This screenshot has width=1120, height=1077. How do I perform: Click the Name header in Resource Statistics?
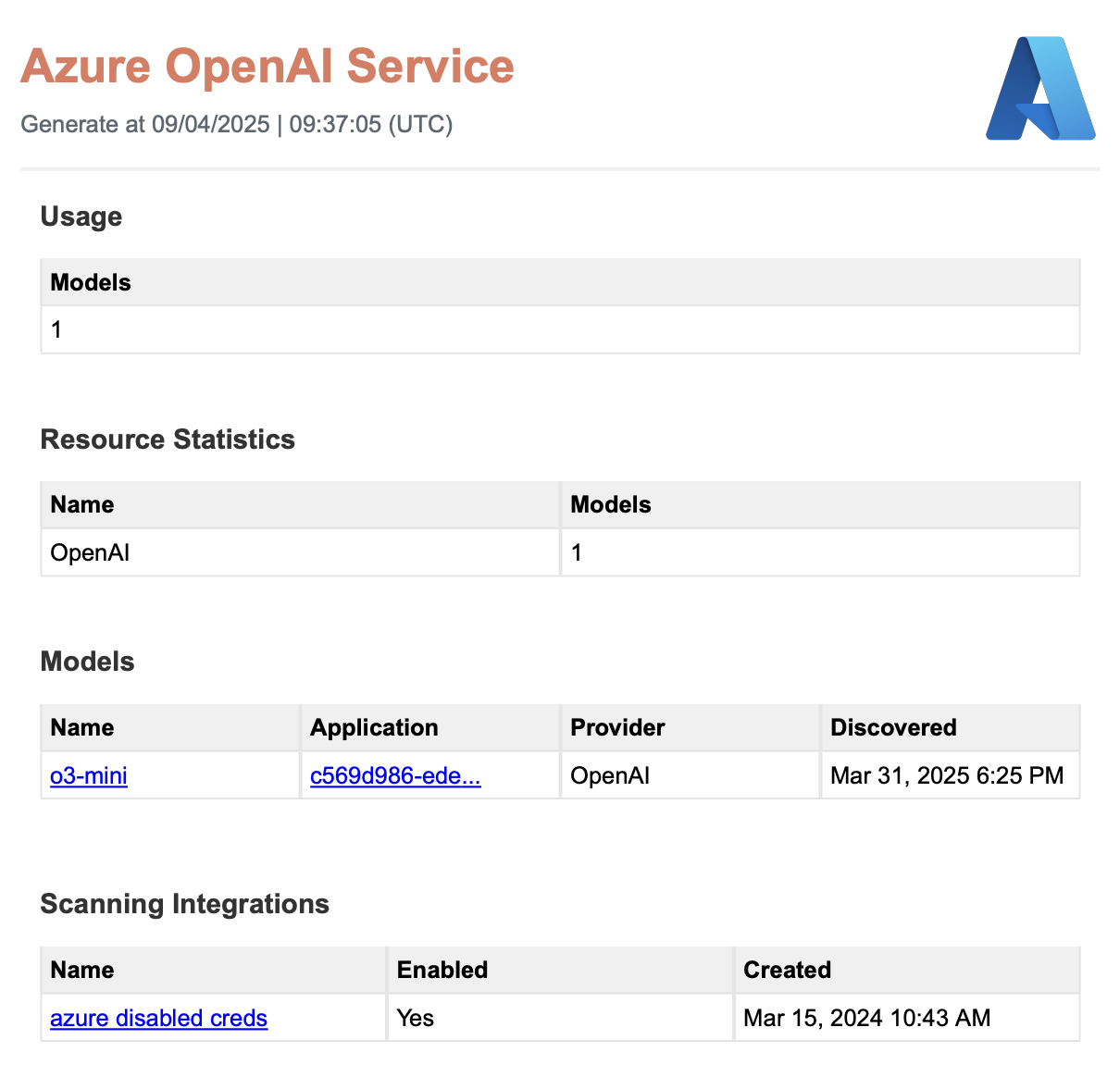(x=82, y=504)
